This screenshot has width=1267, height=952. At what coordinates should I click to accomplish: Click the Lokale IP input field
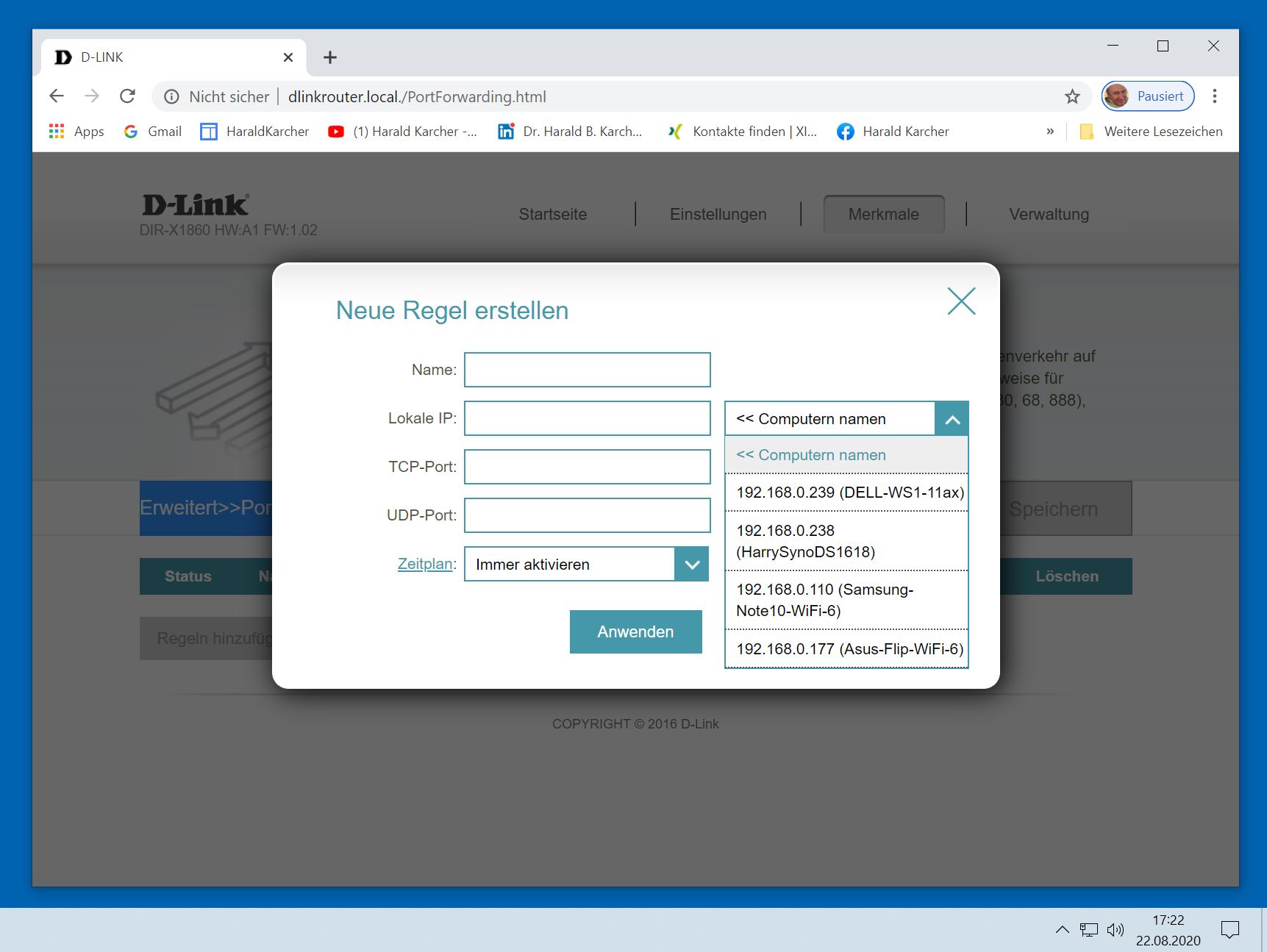click(x=587, y=418)
